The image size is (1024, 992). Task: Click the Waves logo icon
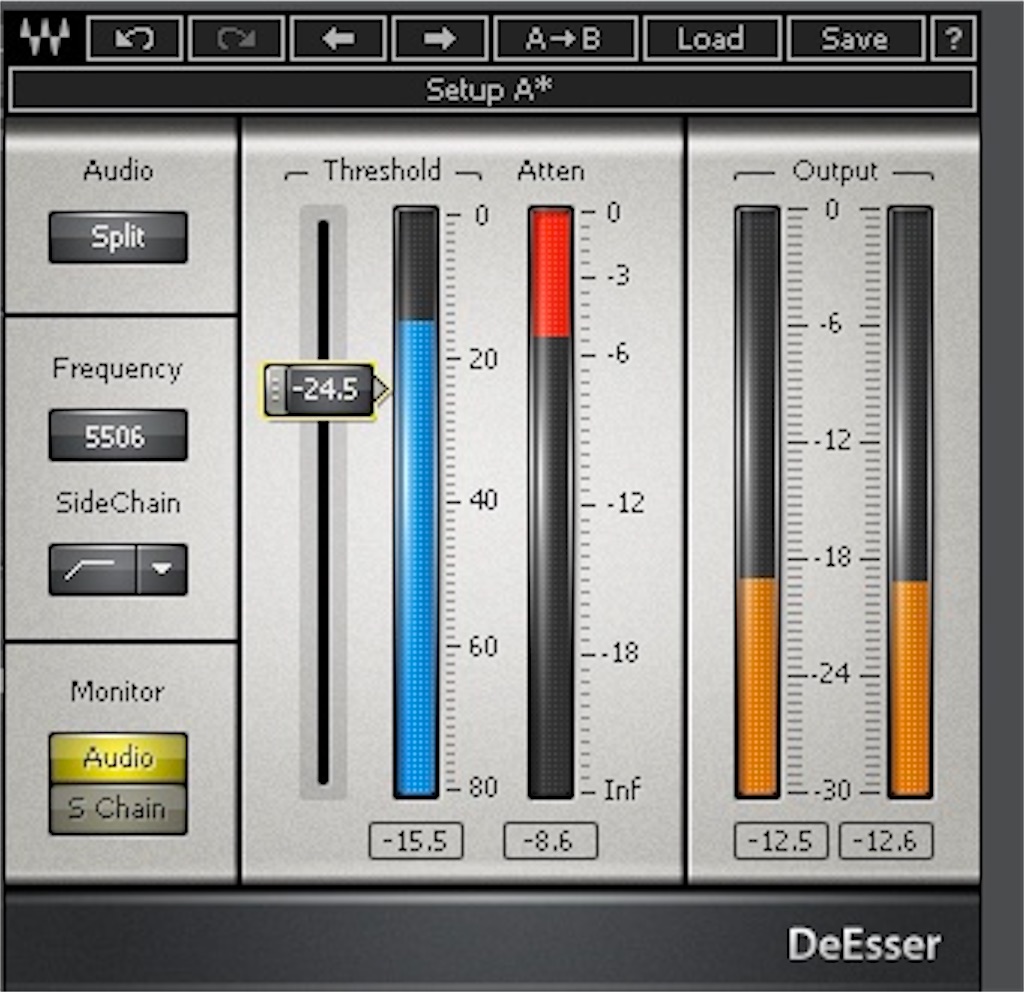(44, 37)
